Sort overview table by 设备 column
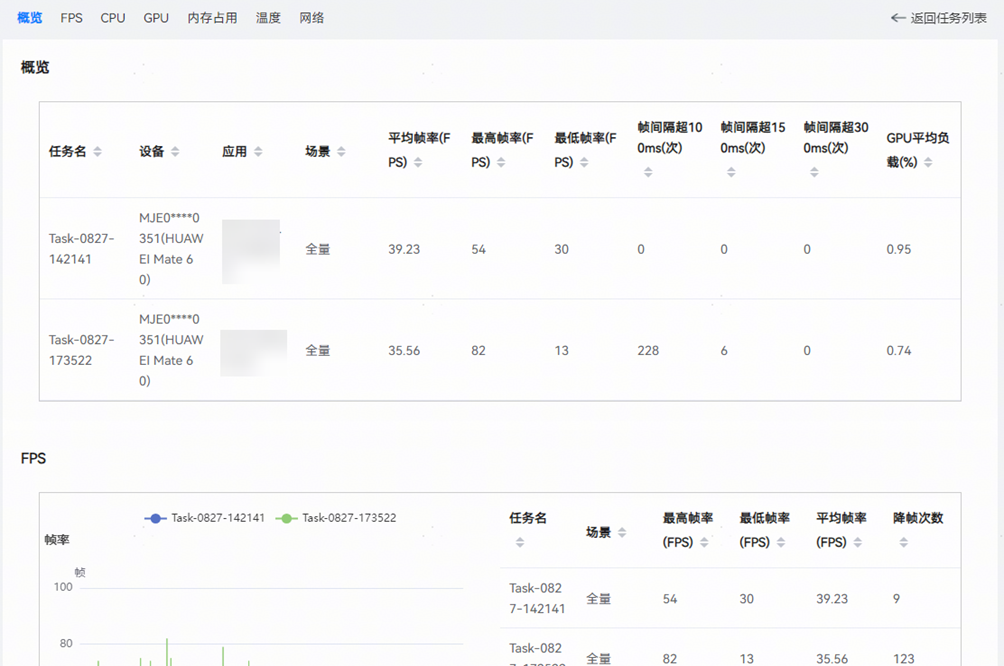 click(x=175, y=152)
